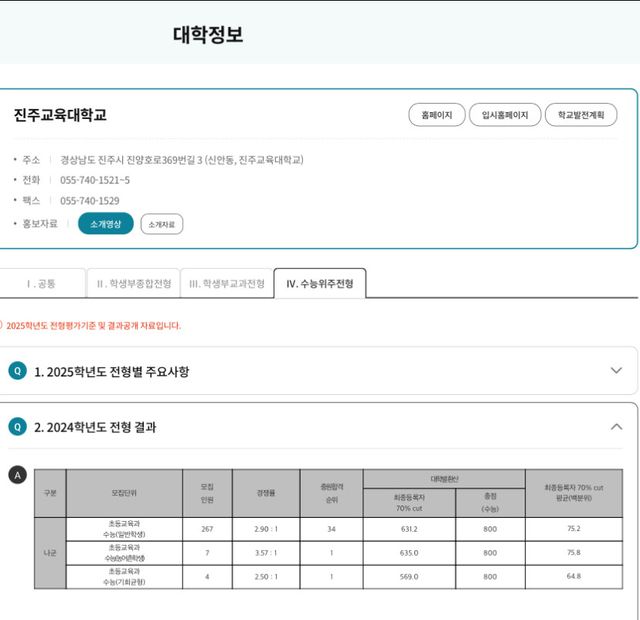Collapse the 2024학년도 전형 결과 chevron
640x620 pixels.
(x=616, y=427)
